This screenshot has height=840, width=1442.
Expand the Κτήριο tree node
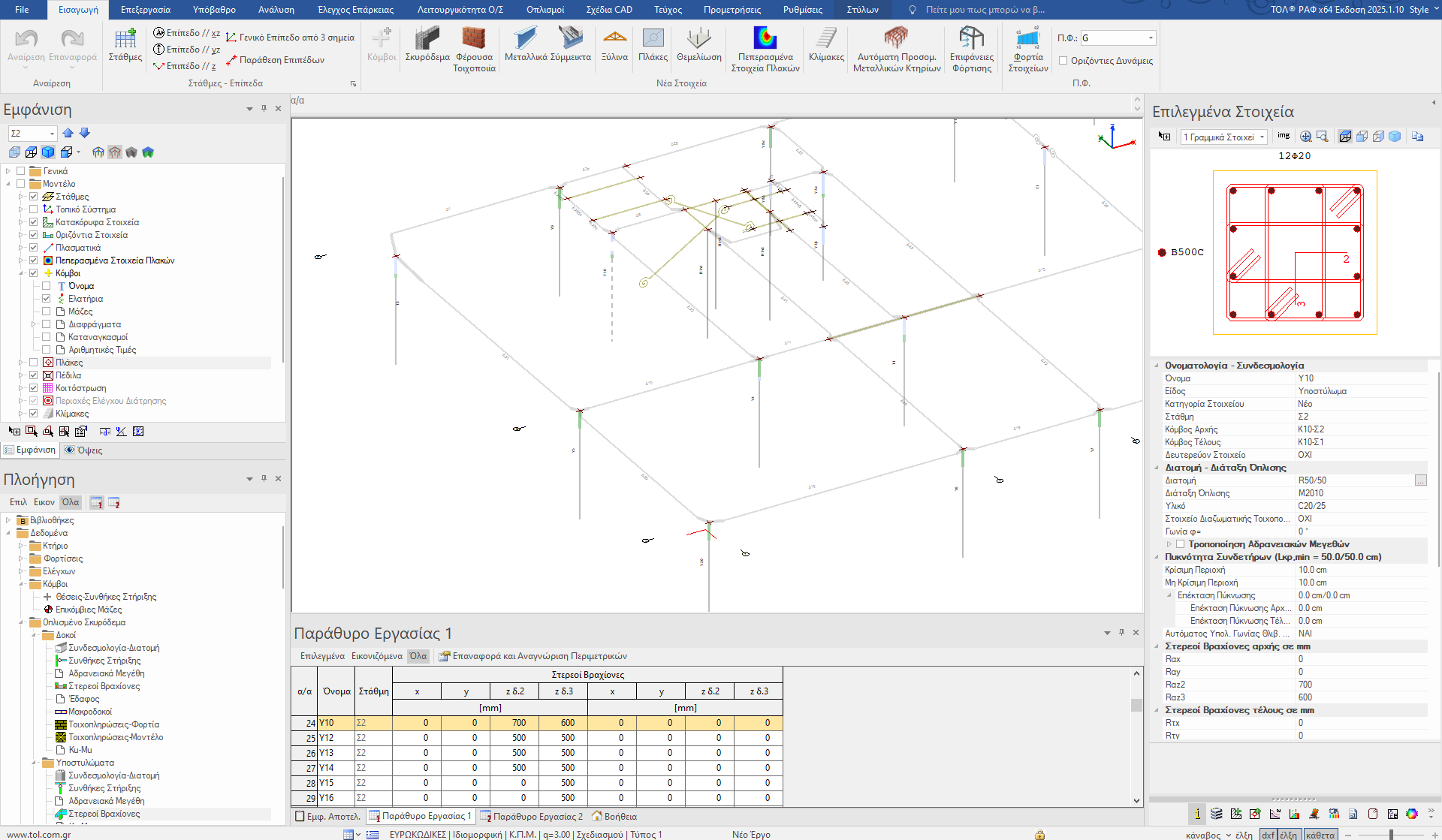21,546
